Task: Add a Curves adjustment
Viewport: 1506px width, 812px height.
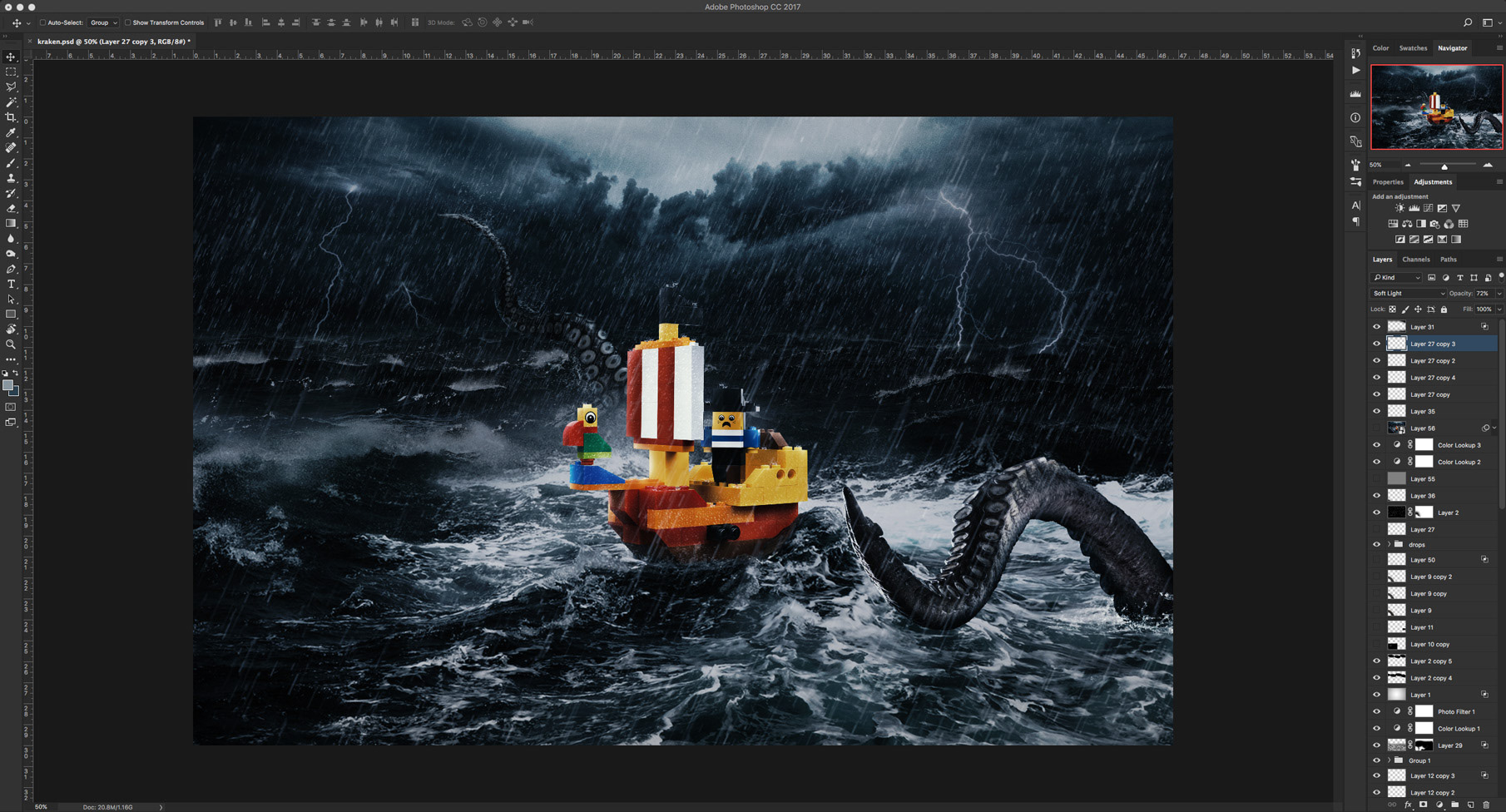Action: (x=1428, y=208)
